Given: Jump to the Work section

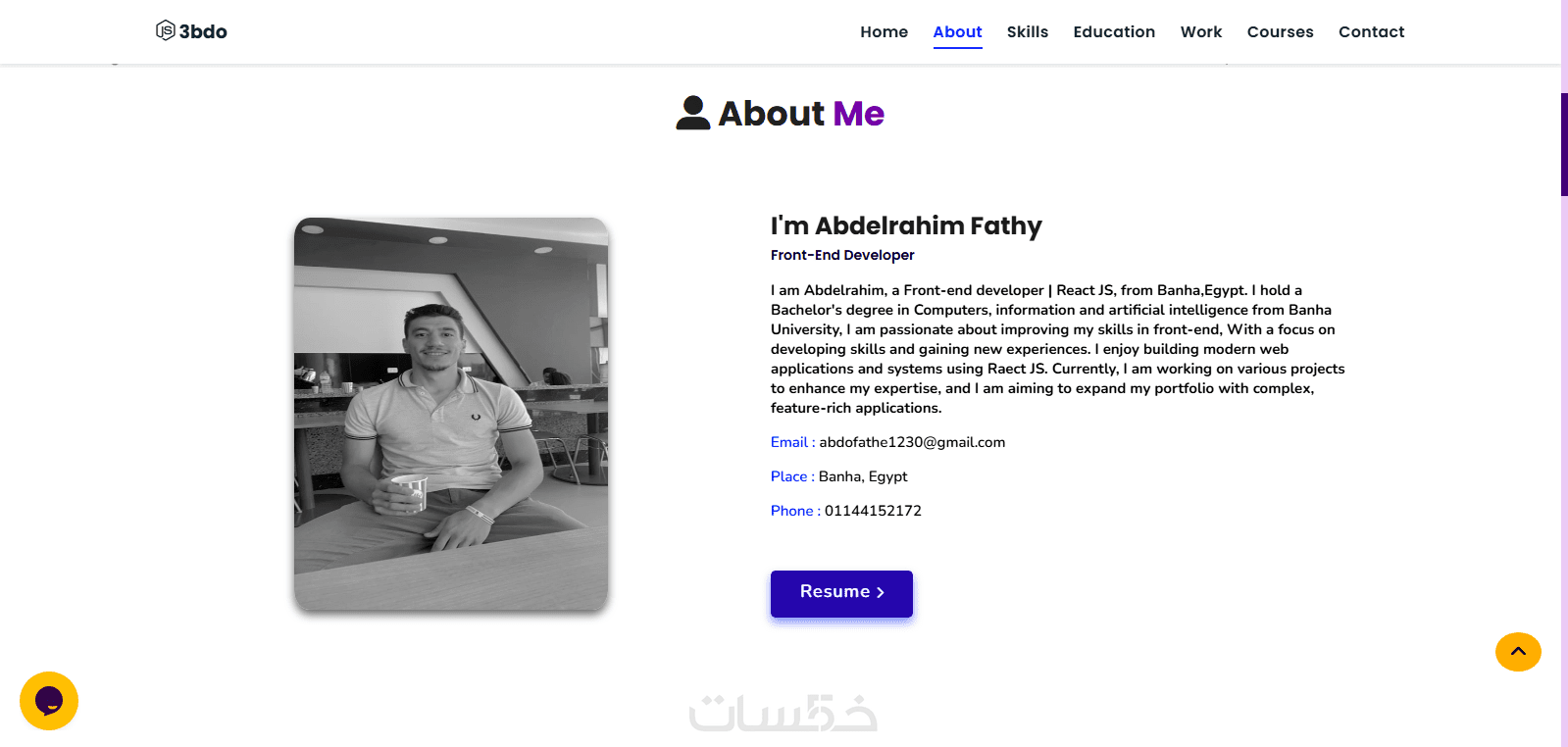Looking at the screenshot, I should (1200, 32).
